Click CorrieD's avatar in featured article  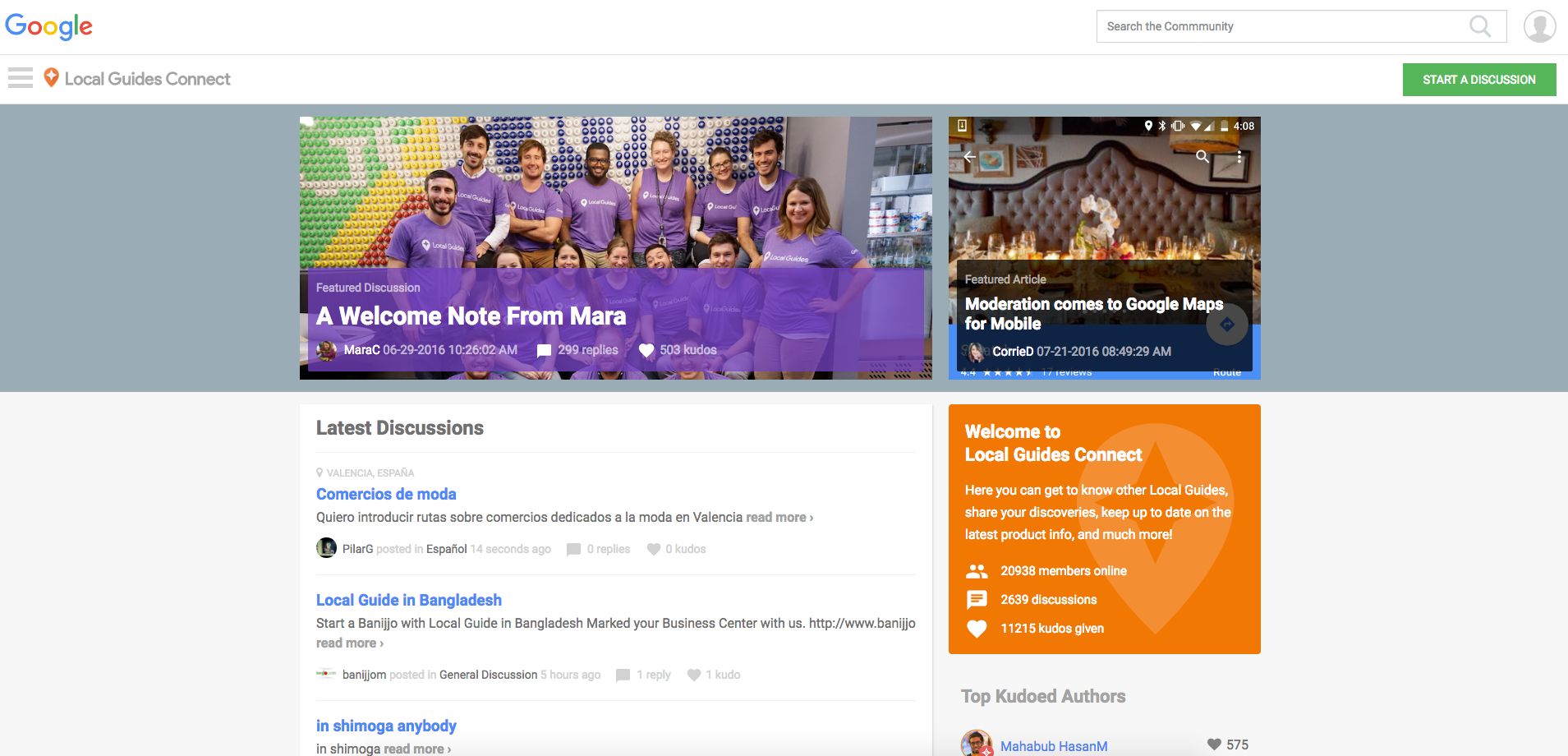click(976, 352)
